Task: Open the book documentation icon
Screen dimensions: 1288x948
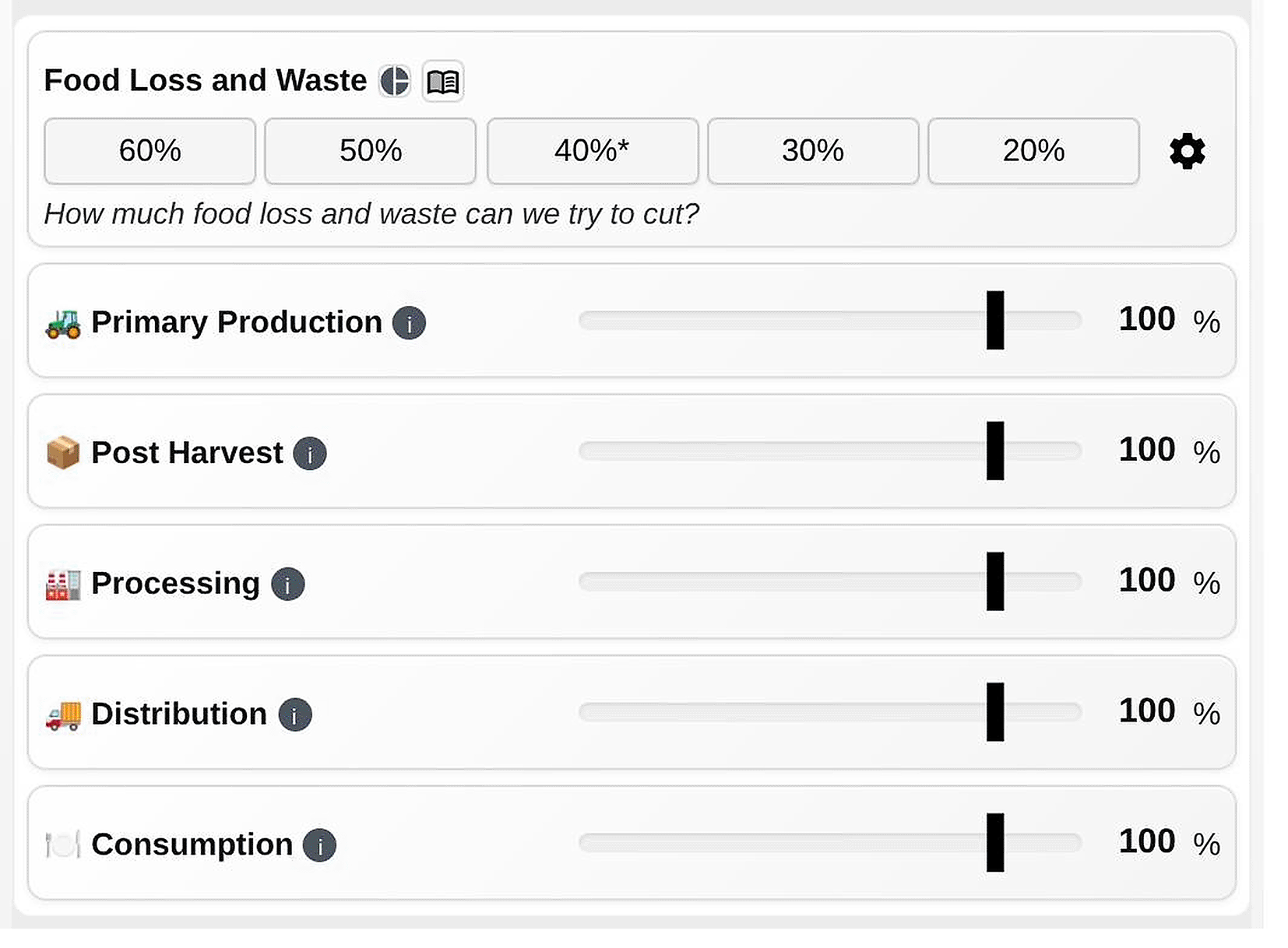Action: [x=443, y=81]
